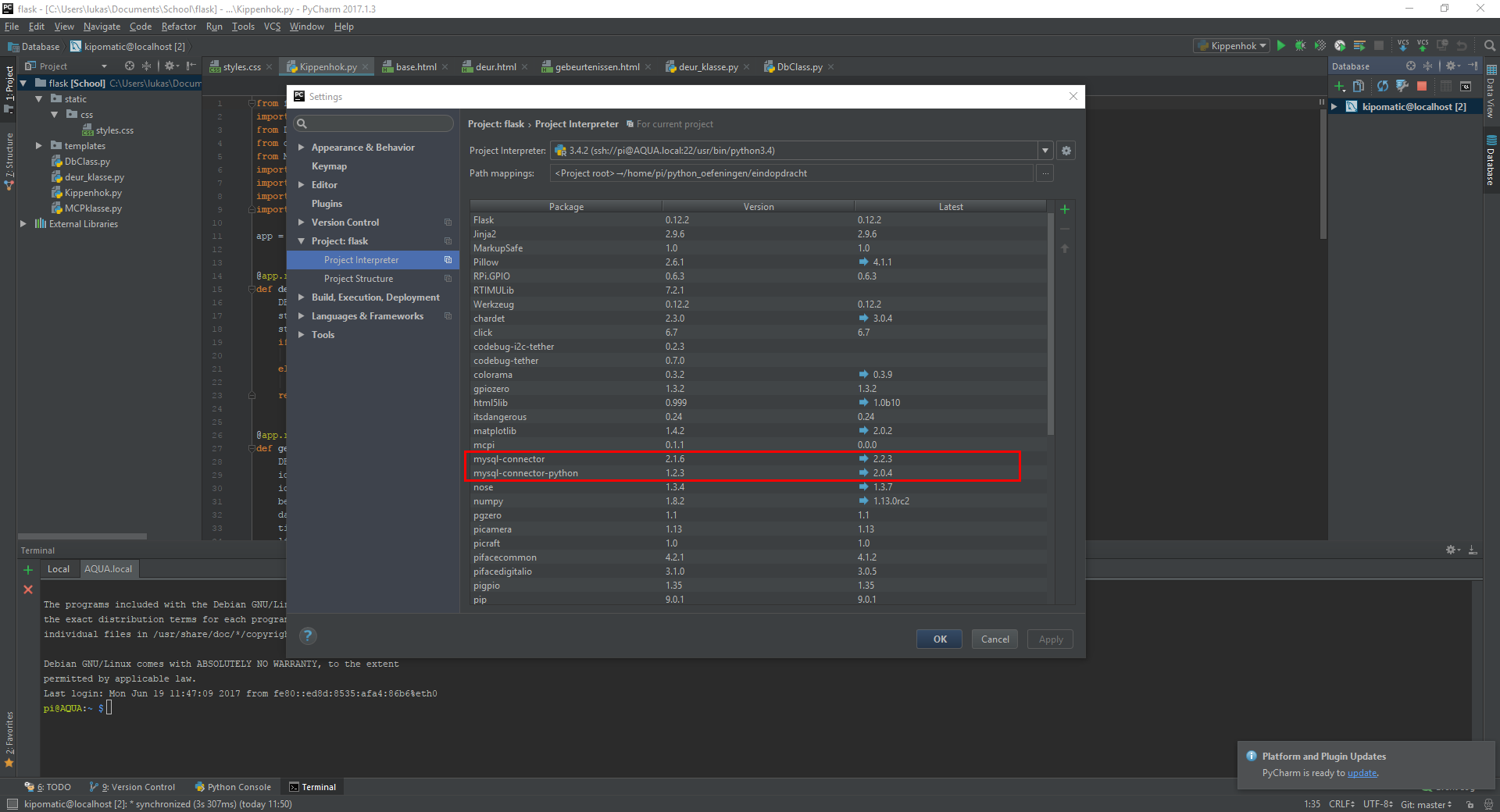Open Terminal panel gear settings icon
1500x812 pixels.
(1452, 550)
